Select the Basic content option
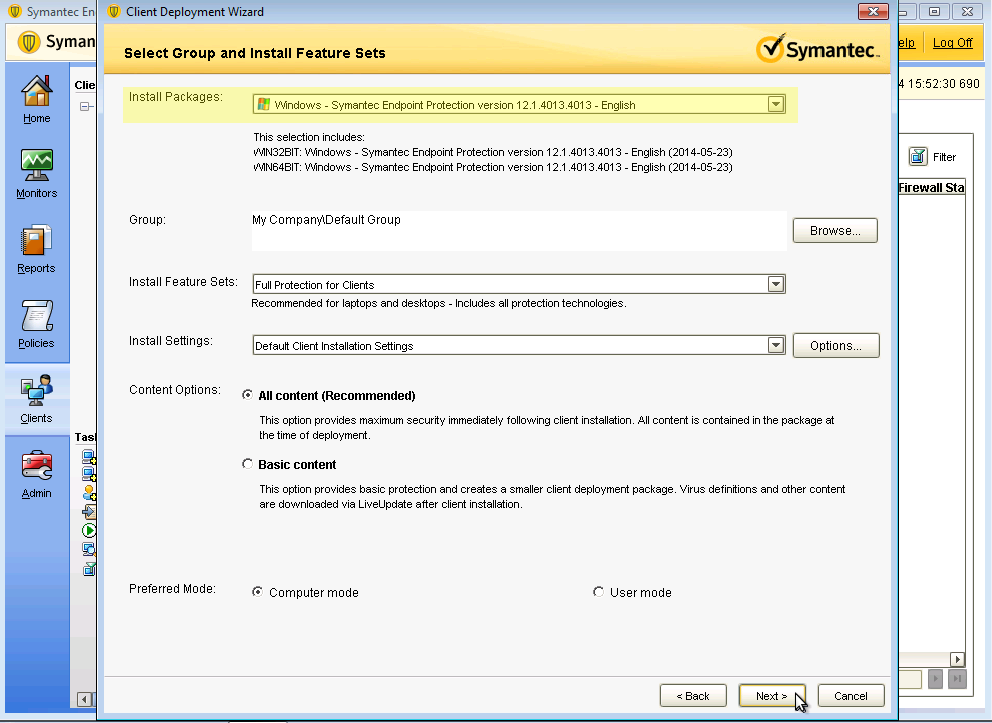The width and height of the screenshot is (992, 723). [x=247, y=464]
